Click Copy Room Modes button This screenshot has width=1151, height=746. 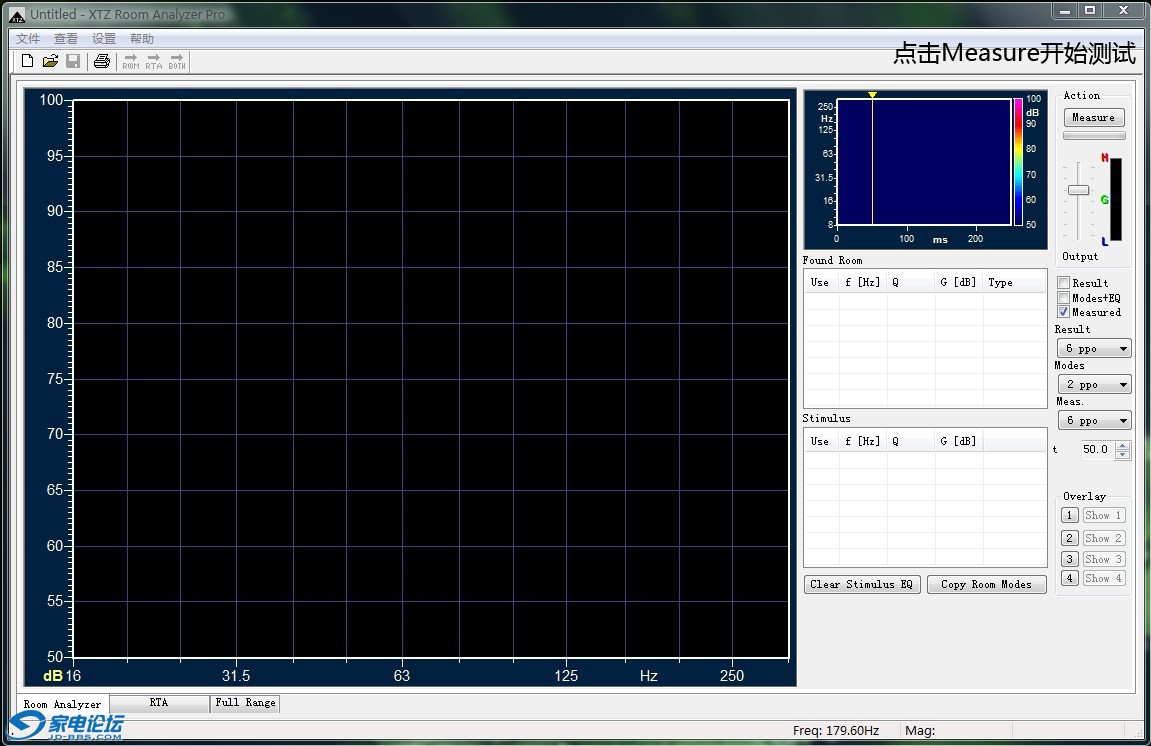[987, 584]
